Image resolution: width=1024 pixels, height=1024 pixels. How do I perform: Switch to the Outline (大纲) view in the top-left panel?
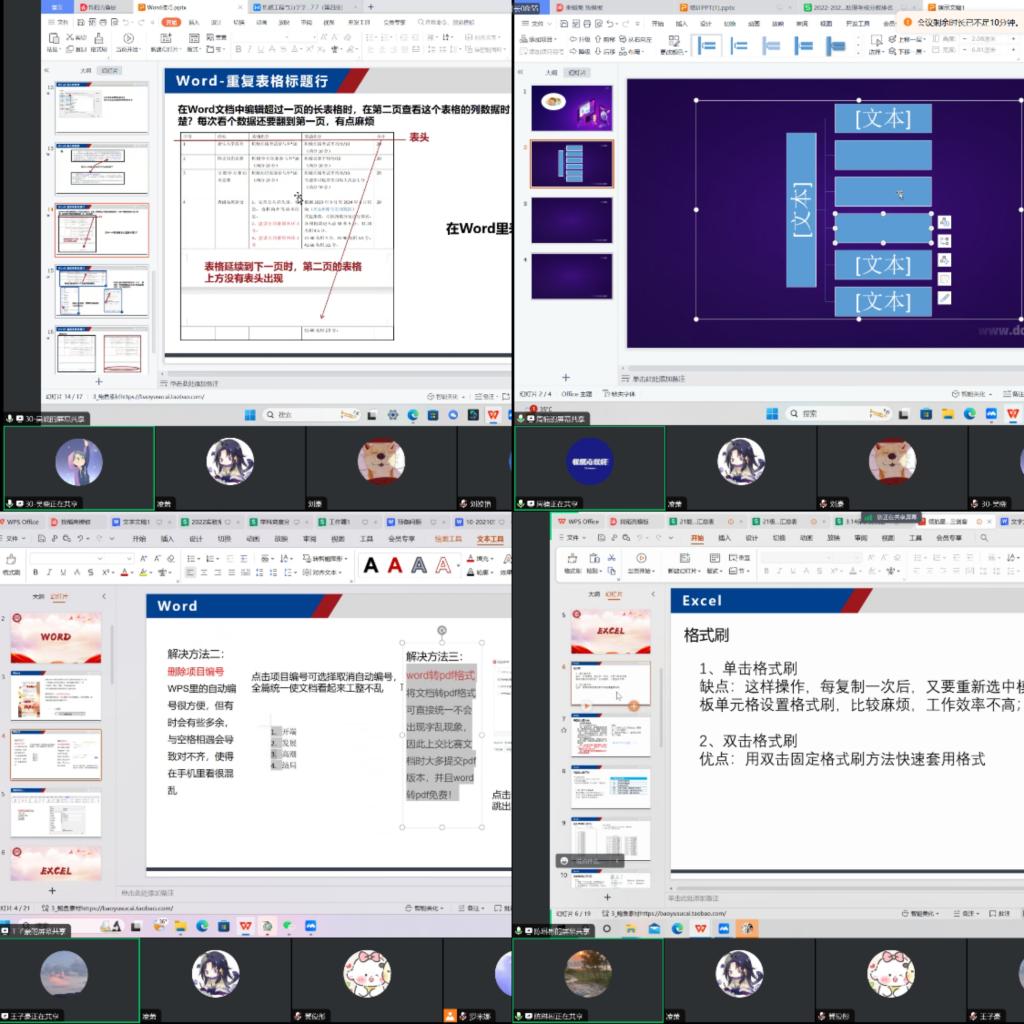pyautogui.click(x=86, y=71)
